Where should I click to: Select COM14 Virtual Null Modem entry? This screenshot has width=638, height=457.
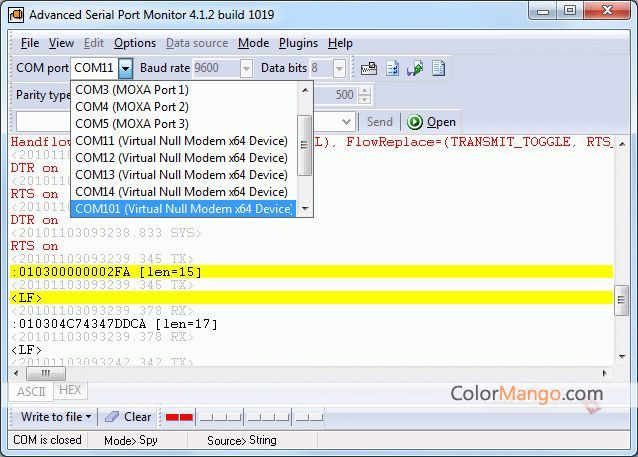click(184, 192)
